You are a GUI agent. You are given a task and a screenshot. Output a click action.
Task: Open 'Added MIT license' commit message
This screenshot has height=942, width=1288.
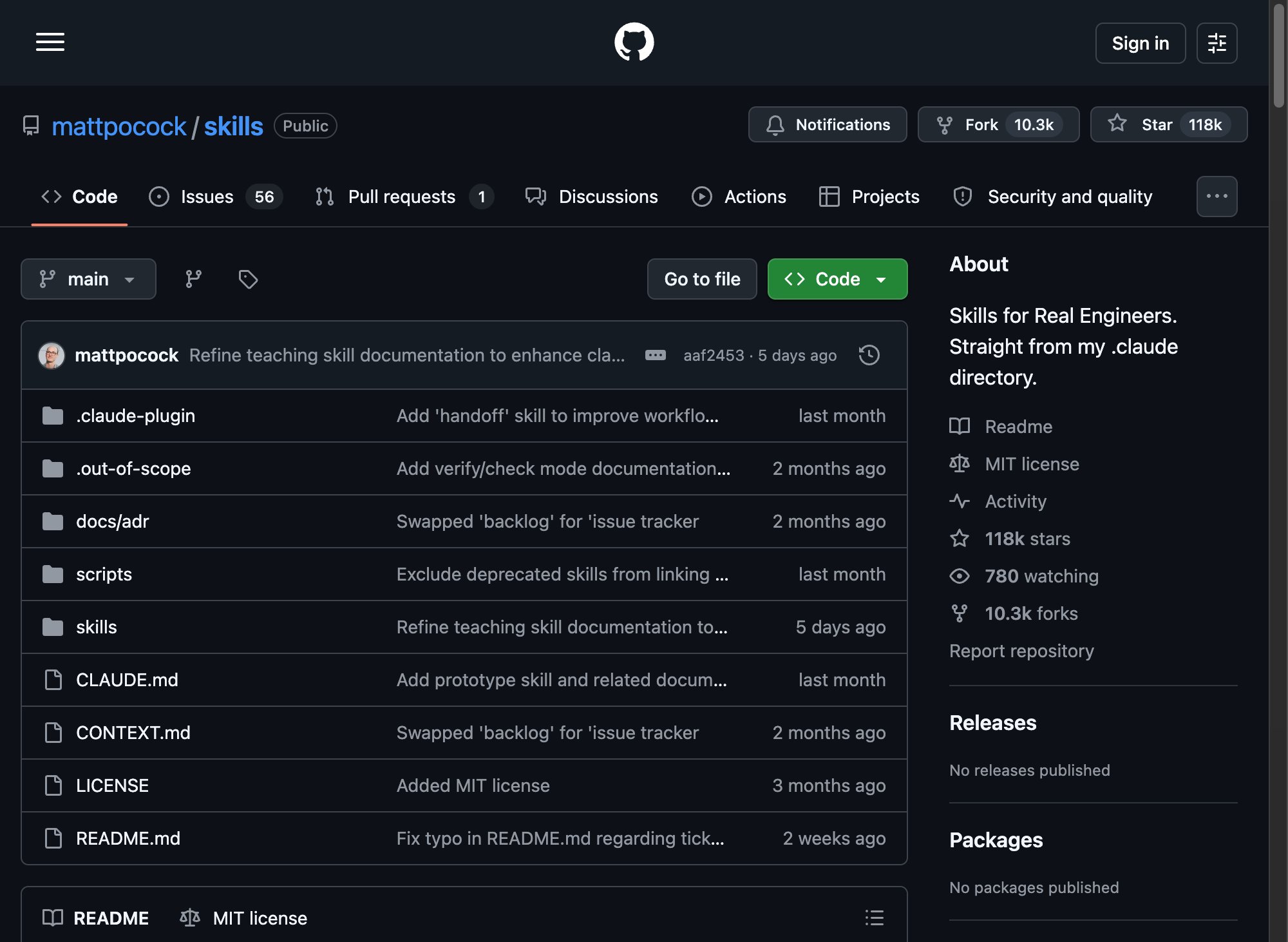(x=473, y=785)
